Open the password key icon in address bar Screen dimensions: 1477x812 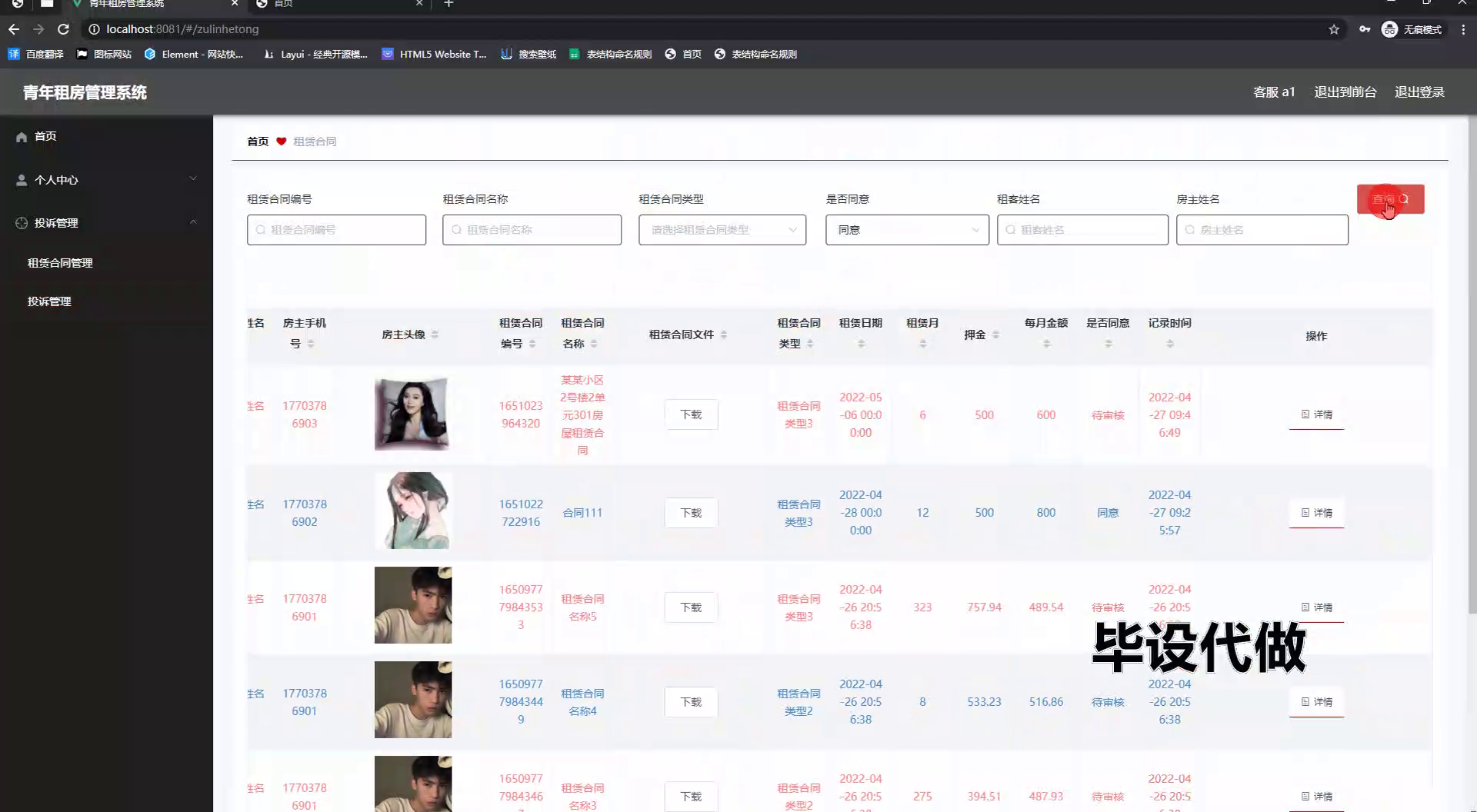(x=1365, y=29)
